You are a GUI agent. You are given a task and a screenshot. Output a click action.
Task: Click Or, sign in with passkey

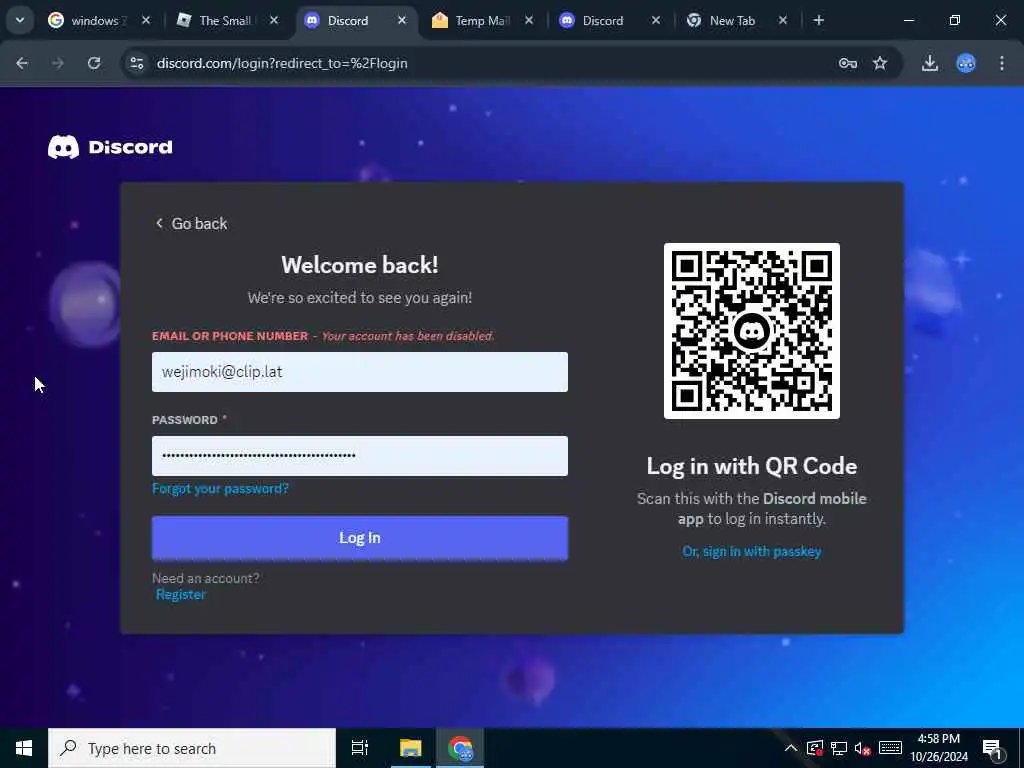[752, 552]
